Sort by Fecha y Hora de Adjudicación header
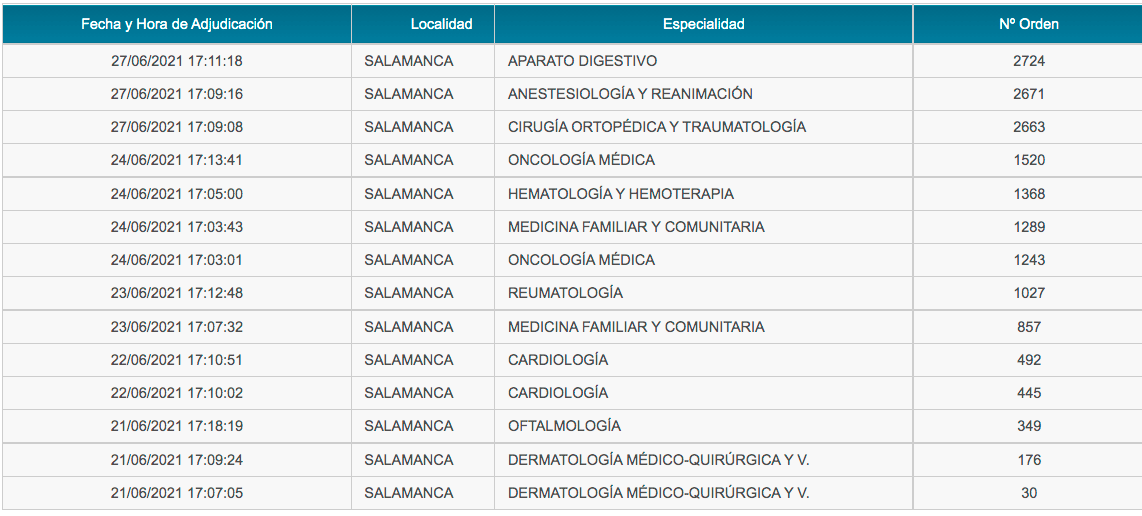Screen dimensions: 1142x516 pos(176,24)
